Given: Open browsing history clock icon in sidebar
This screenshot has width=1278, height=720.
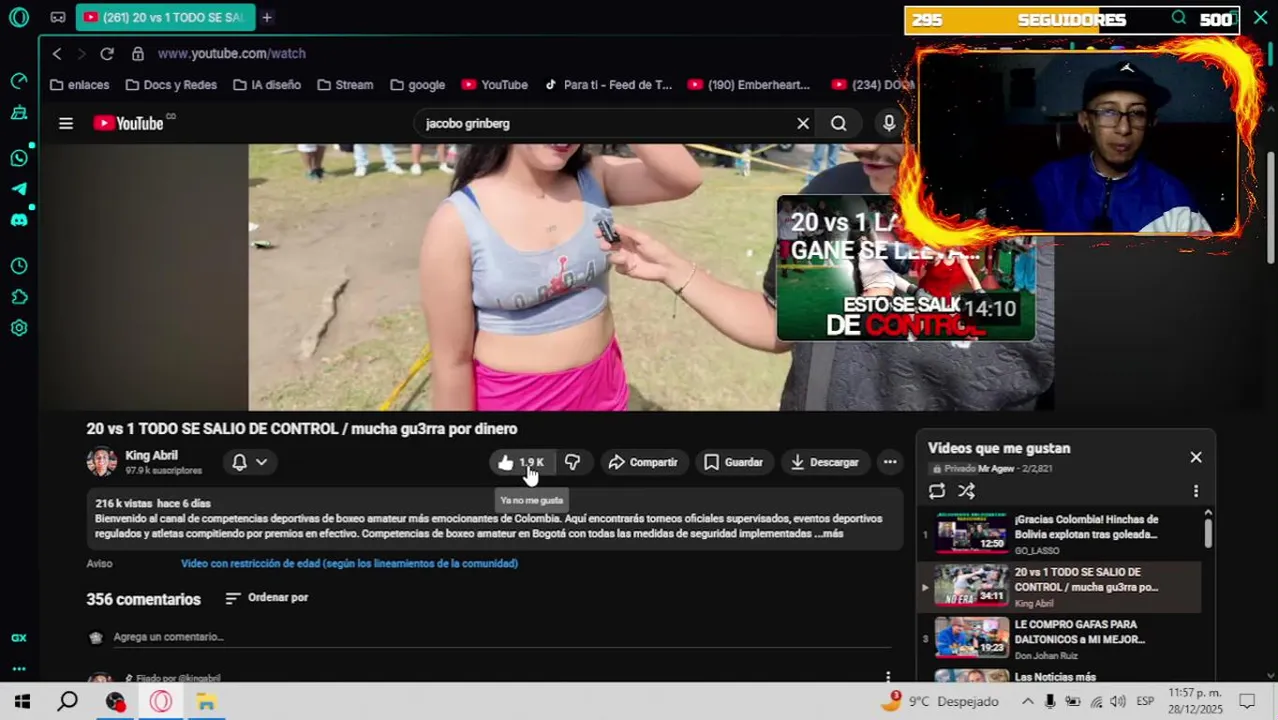Looking at the screenshot, I should pos(18,266).
